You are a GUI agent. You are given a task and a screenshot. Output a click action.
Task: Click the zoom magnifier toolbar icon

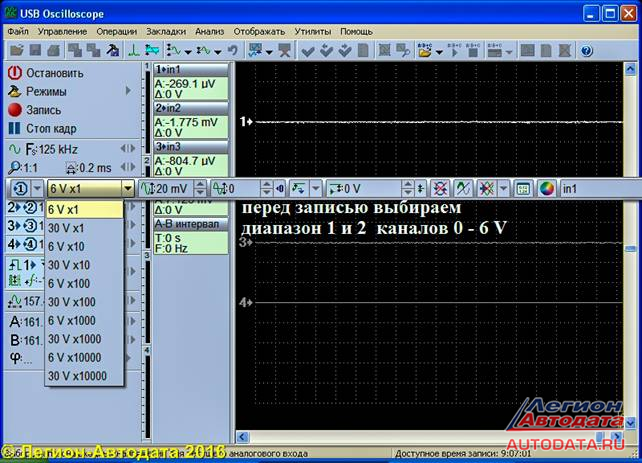point(403,50)
